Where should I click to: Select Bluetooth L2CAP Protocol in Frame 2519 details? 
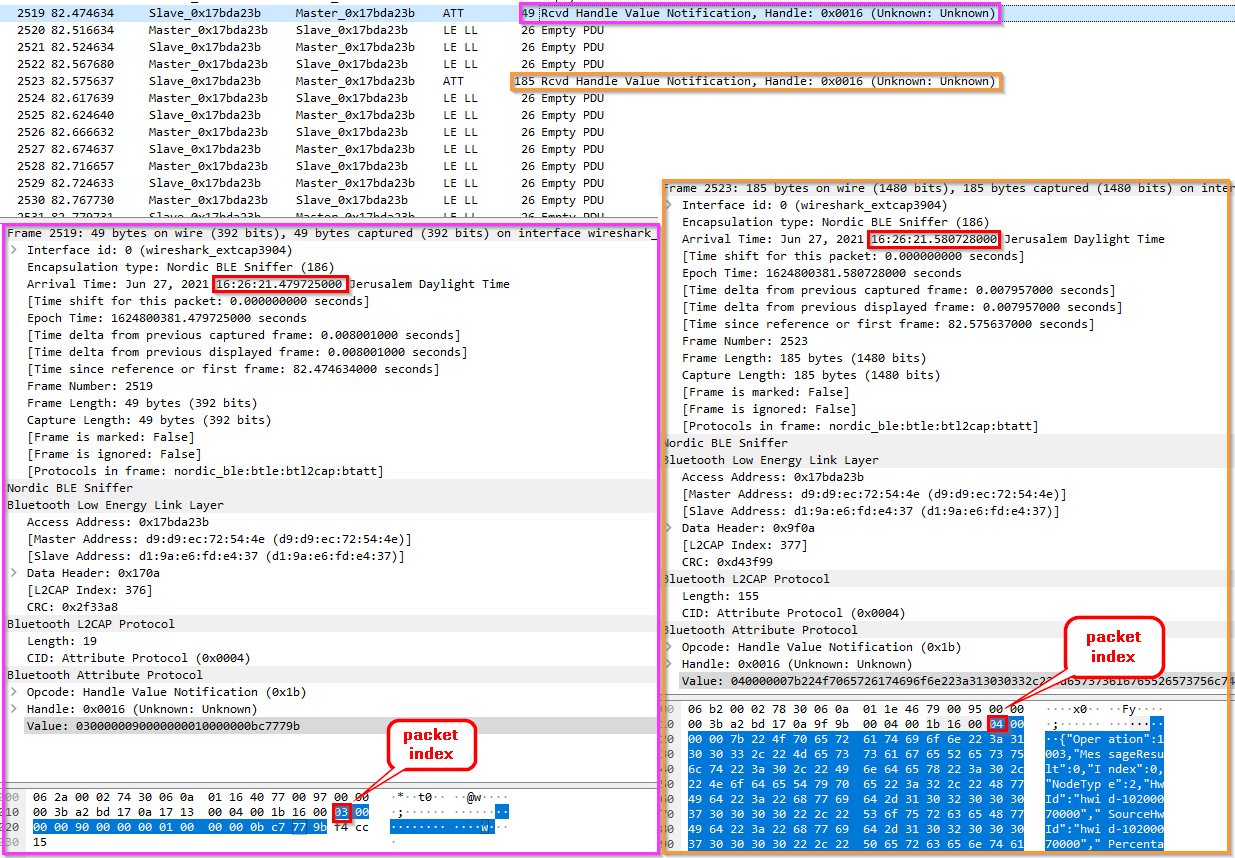330,624
